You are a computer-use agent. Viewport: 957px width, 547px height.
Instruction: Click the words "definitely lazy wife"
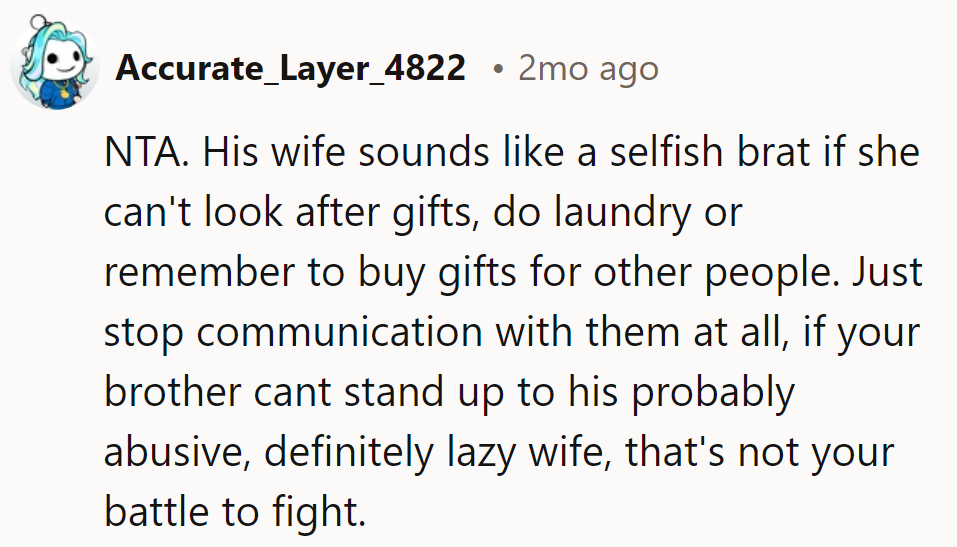[428, 451]
